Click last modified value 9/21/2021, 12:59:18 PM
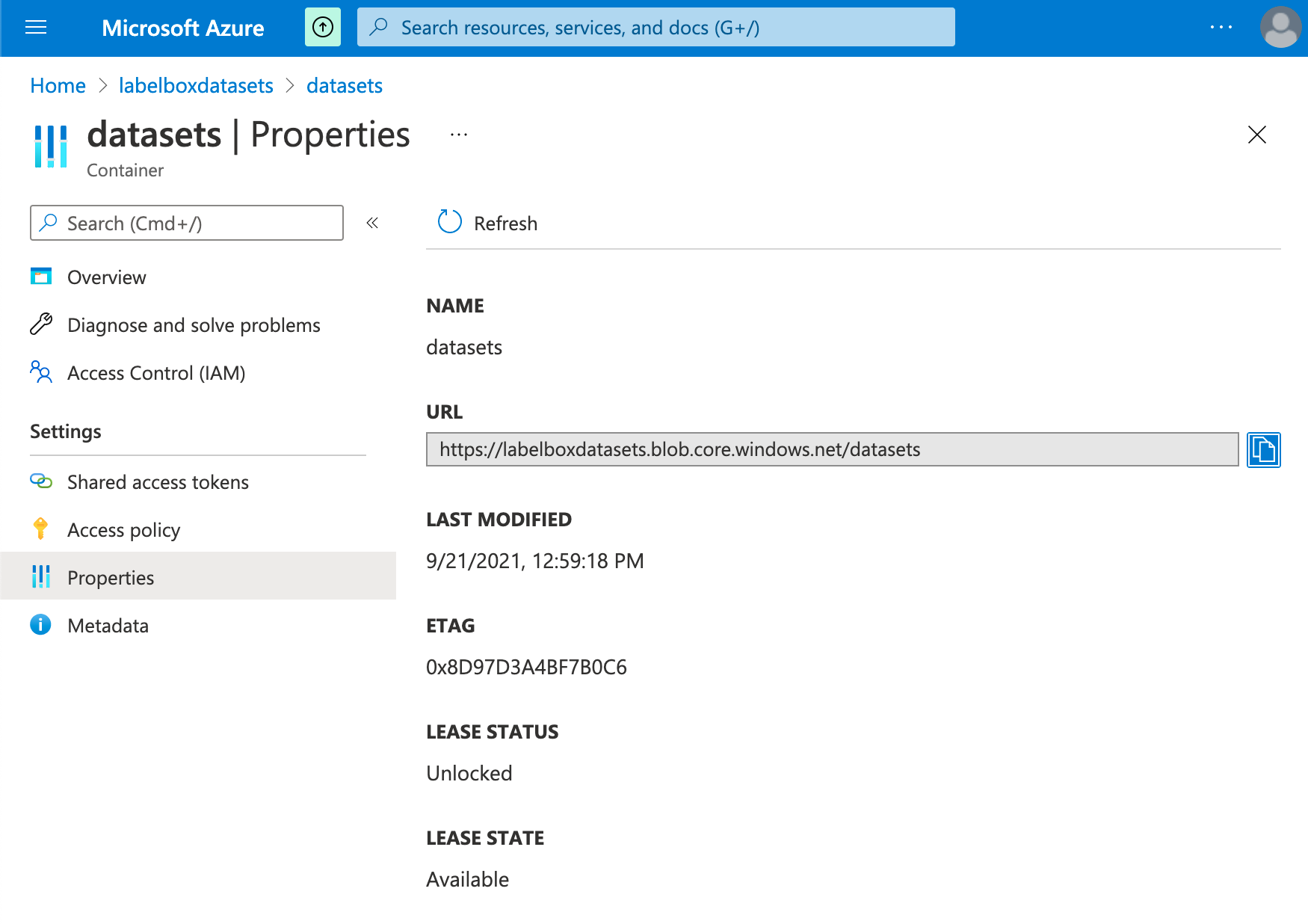 coord(534,561)
